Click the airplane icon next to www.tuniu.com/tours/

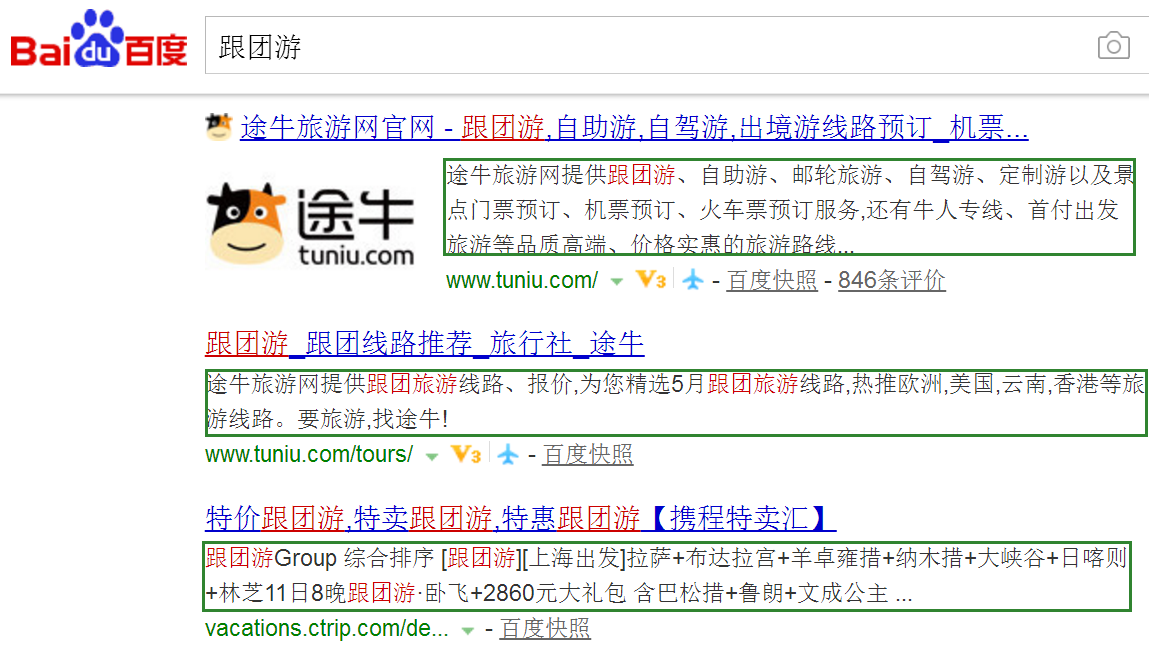click(509, 455)
